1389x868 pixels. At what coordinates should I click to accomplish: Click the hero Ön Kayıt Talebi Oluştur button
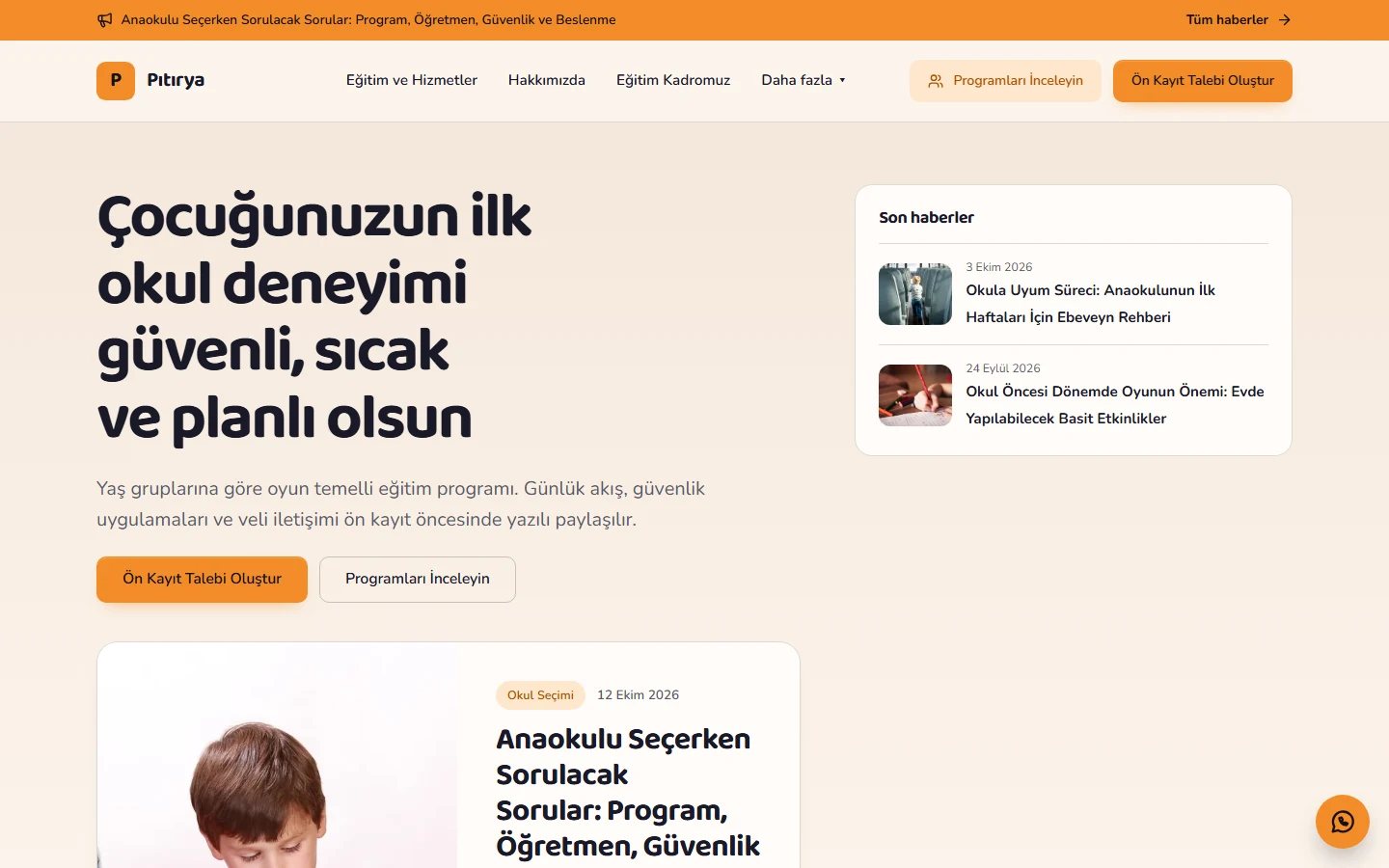click(202, 580)
